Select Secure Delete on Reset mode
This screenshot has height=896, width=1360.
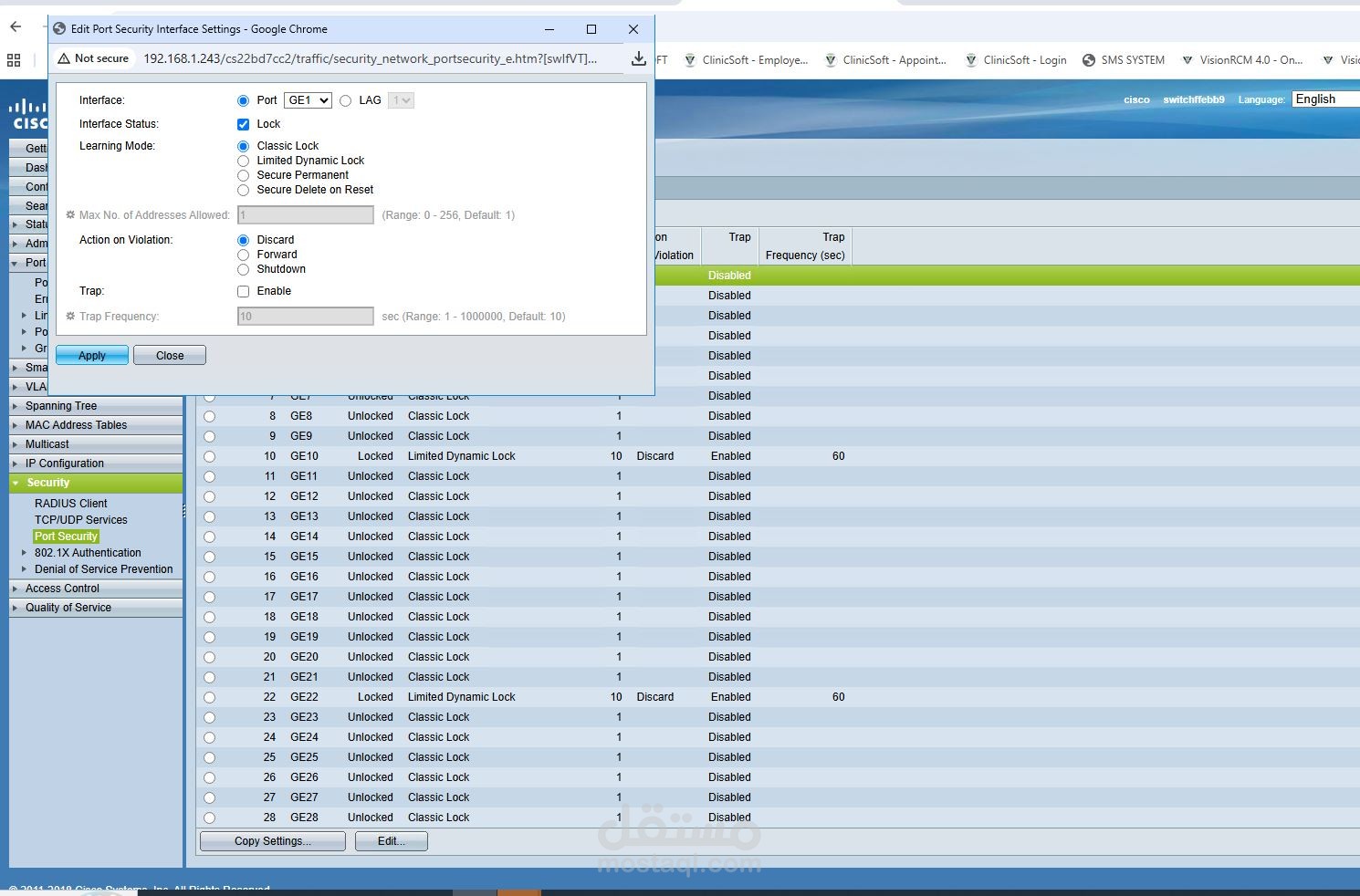click(243, 190)
